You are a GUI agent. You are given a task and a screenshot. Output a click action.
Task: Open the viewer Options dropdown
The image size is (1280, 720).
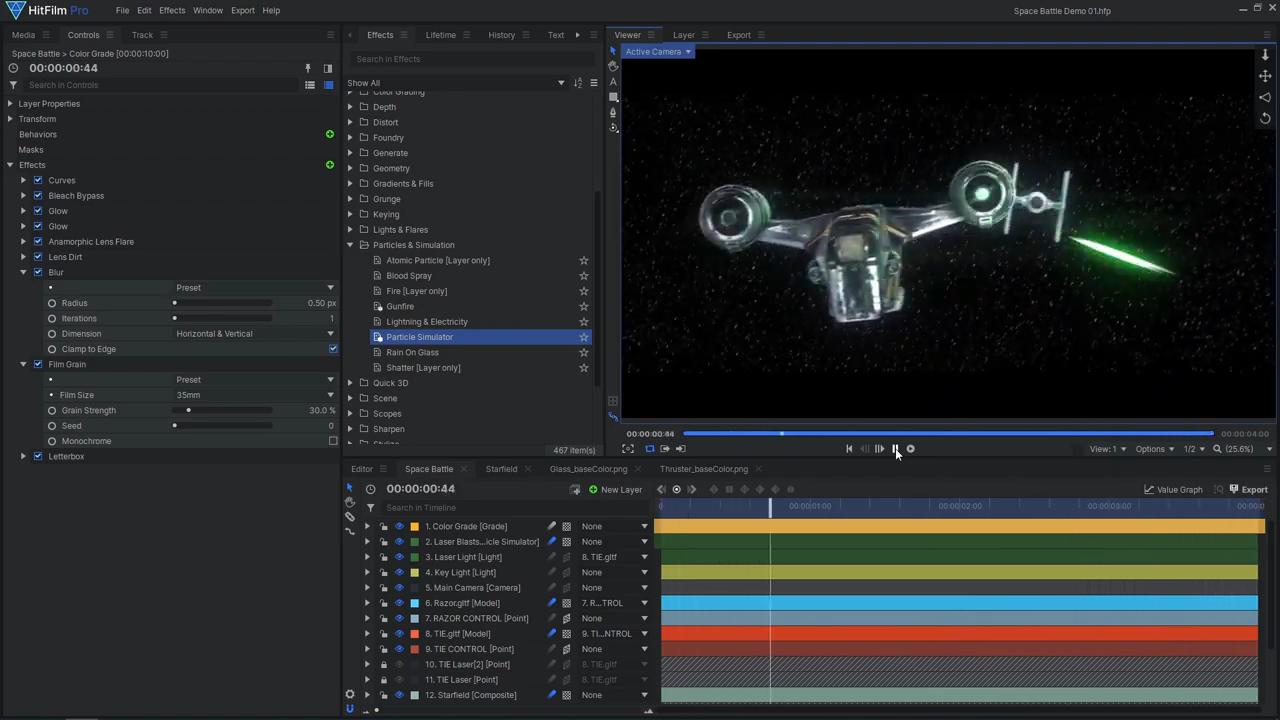(1154, 449)
